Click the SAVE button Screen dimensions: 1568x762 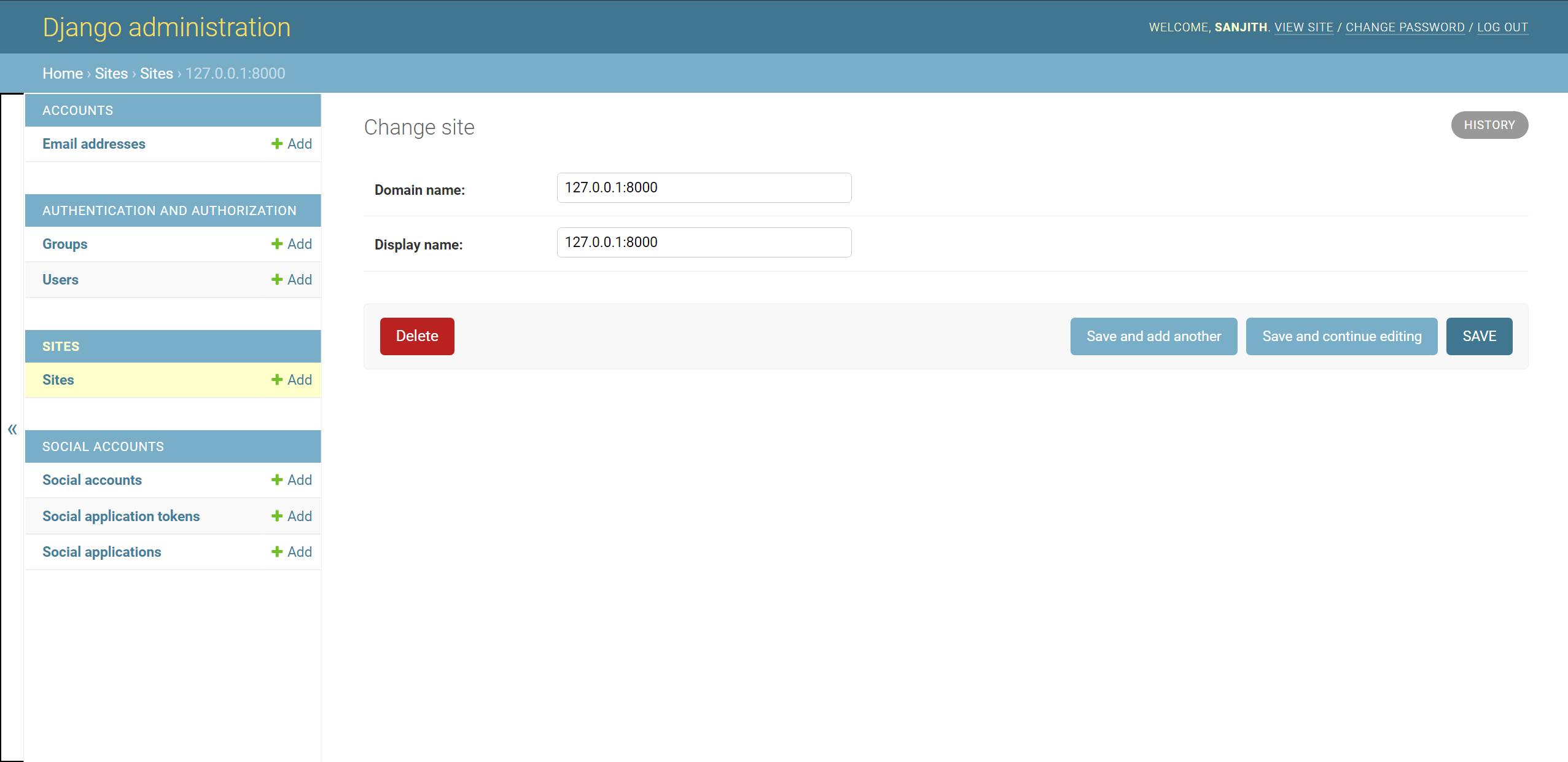point(1478,336)
